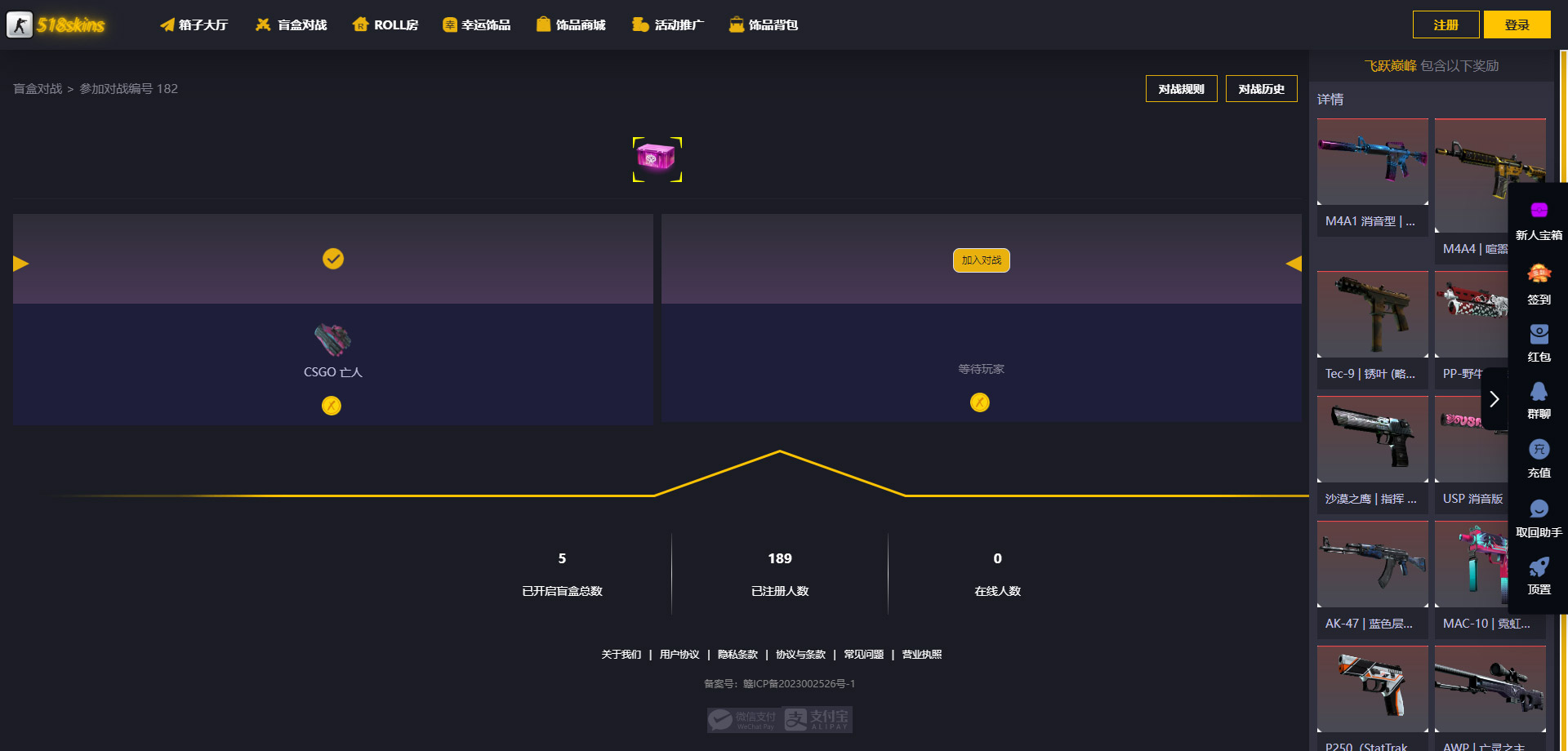Select the M4A1 消音型 skin thumbnail

coord(1373,162)
